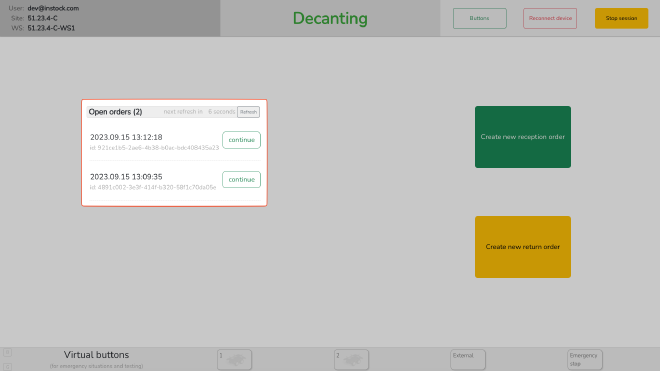Click virtual button 1 with hand icon
This screenshot has width=660, height=371.
click(234, 360)
